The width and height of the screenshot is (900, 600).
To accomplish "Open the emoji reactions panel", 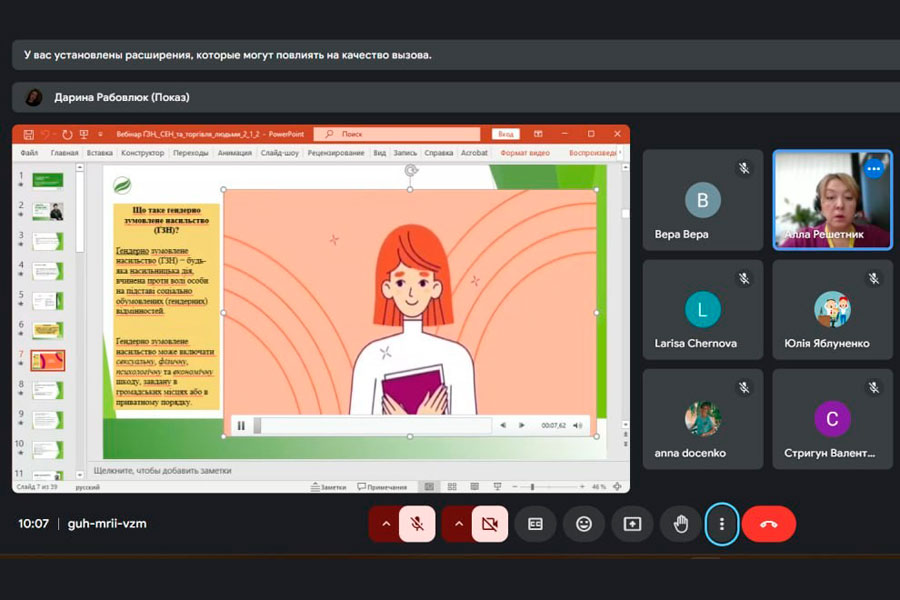I will pos(583,524).
